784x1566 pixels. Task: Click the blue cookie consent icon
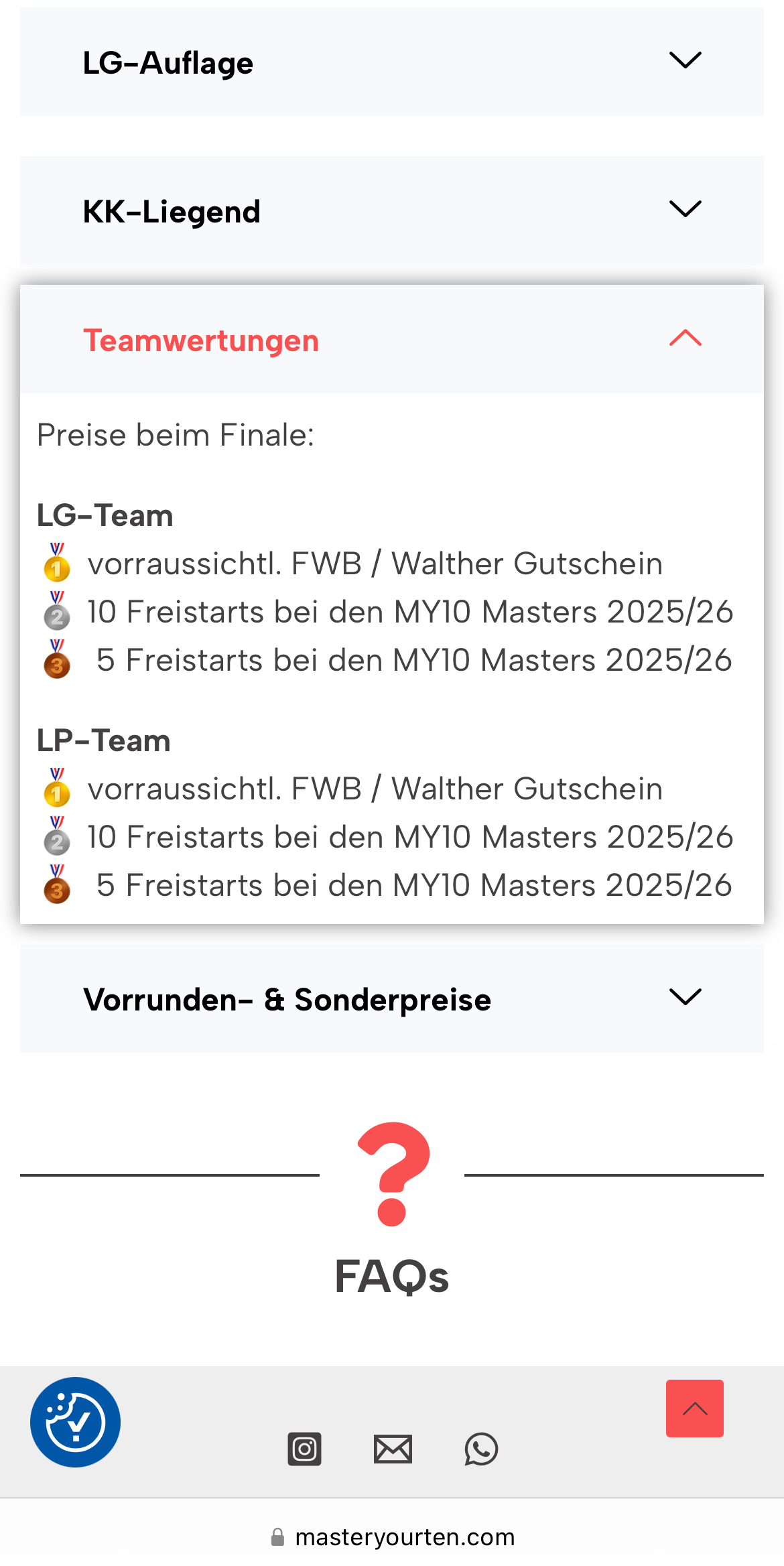(x=75, y=1422)
